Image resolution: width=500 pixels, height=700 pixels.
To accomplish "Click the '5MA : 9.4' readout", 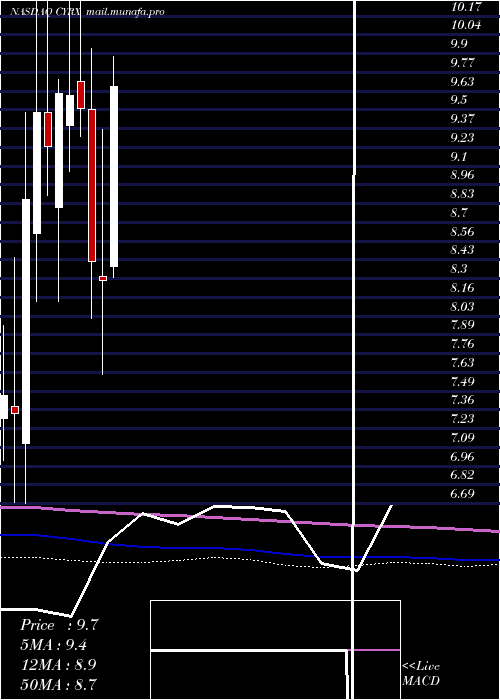I will point(54,645).
